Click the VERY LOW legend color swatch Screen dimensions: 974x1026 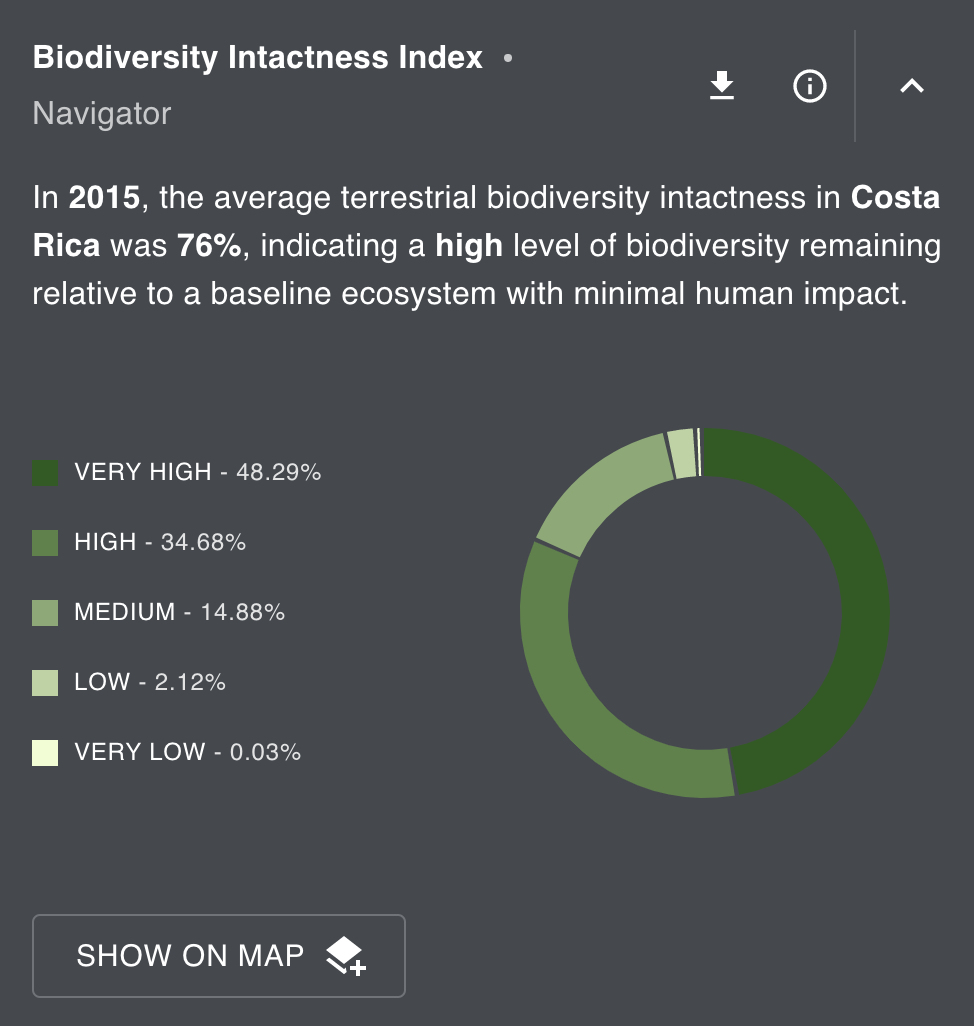pos(45,752)
